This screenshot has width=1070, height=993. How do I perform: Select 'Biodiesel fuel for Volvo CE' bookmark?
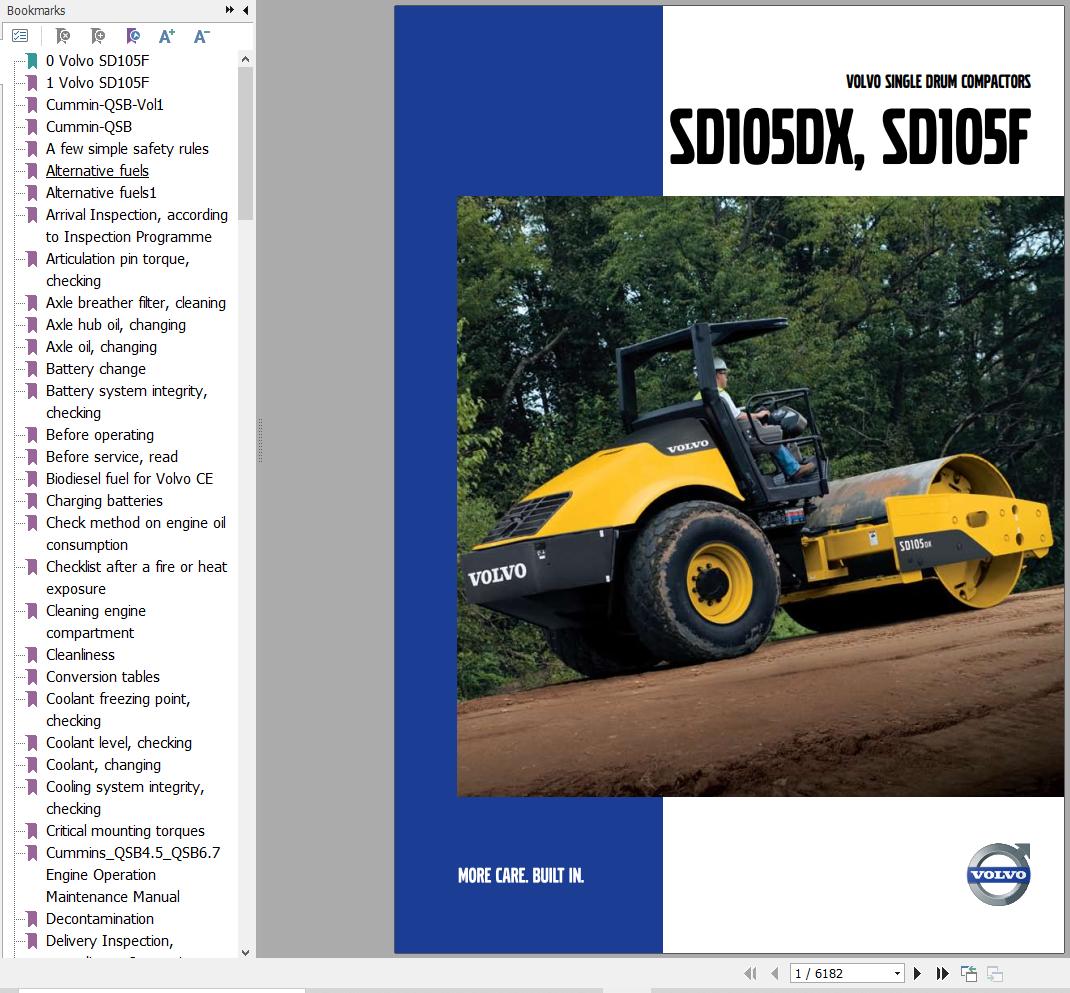(x=129, y=479)
